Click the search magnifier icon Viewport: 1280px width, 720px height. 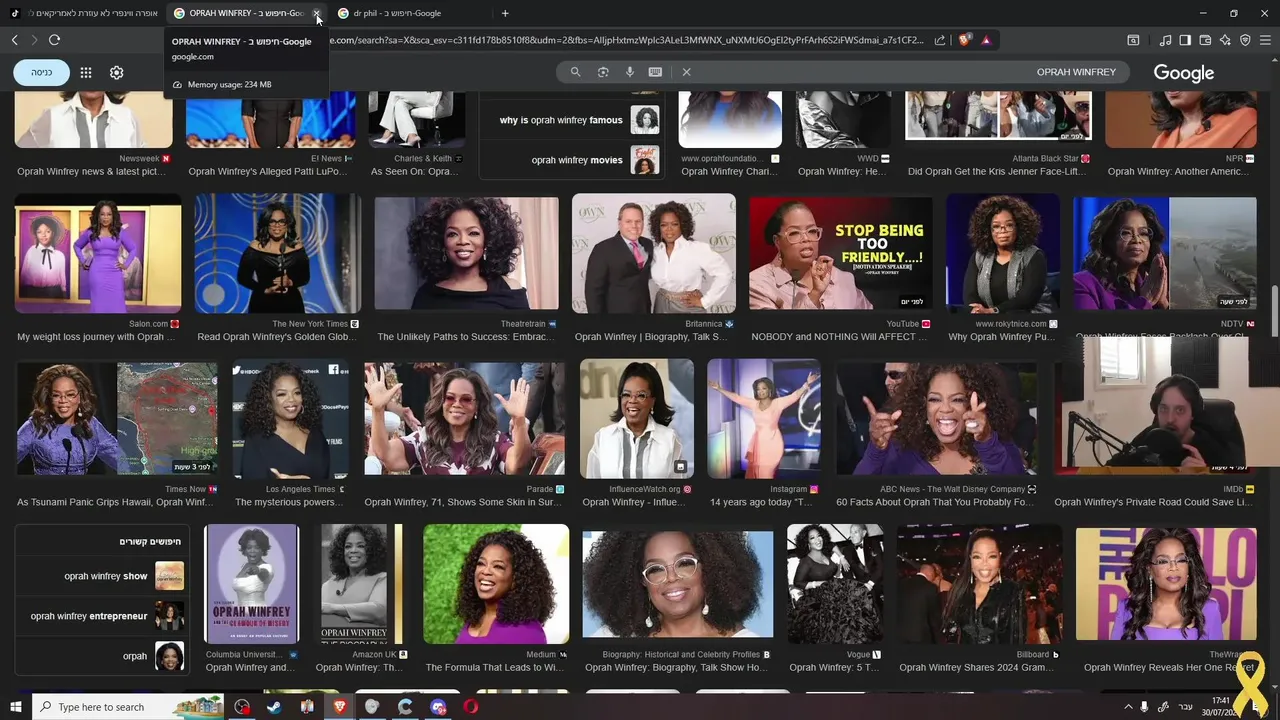(x=575, y=72)
